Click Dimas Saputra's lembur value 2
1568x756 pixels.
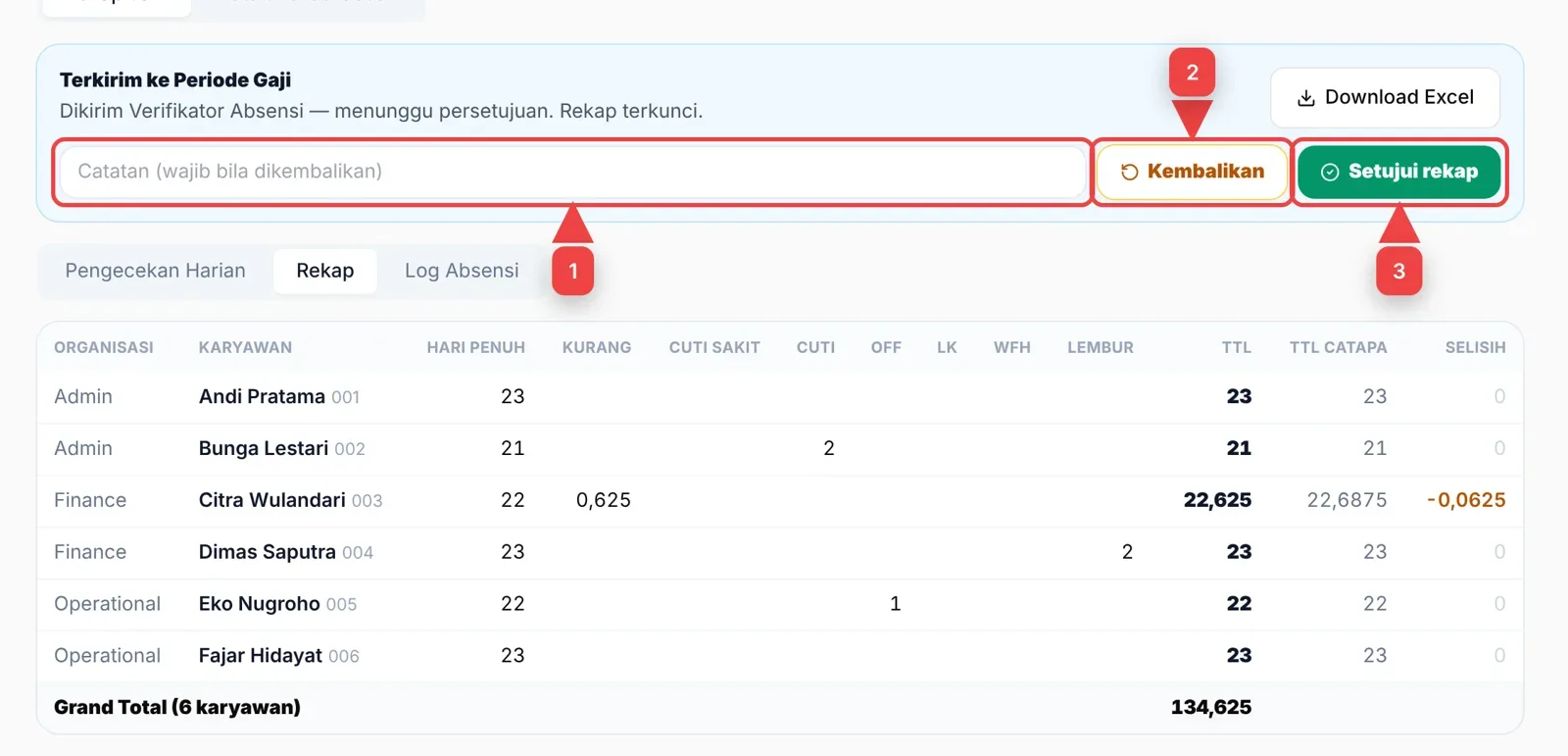pyautogui.click(x=1127, y=552)
